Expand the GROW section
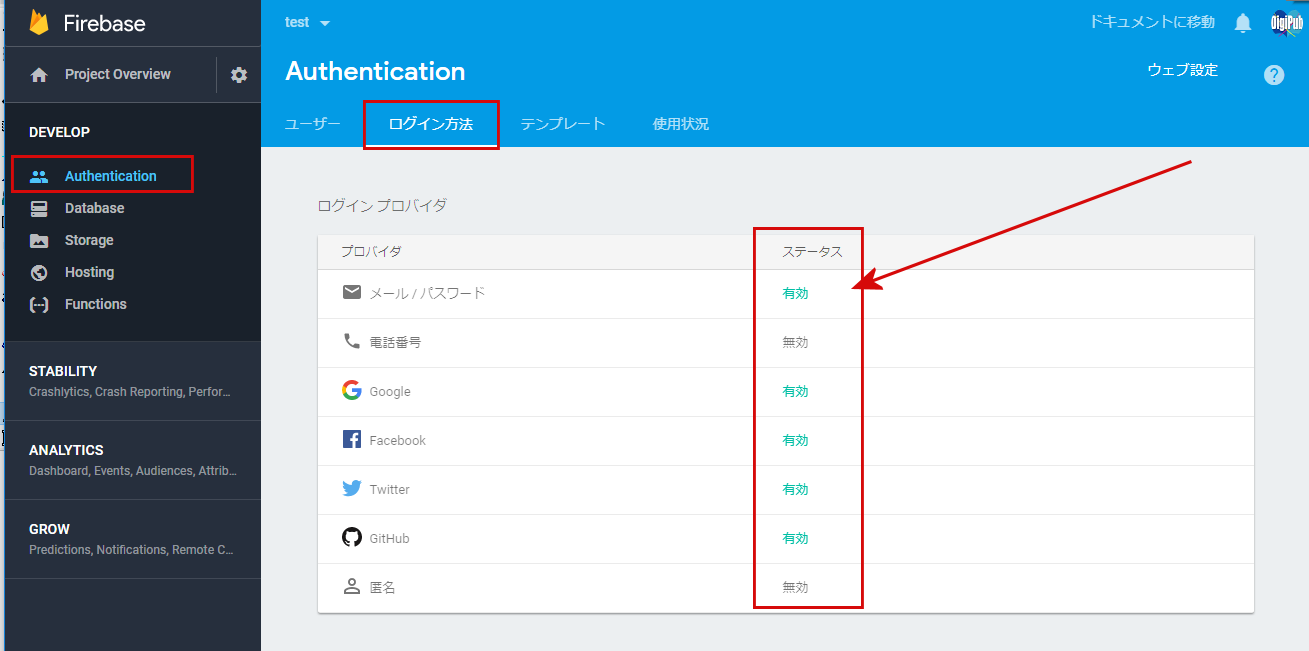The image size is (1309, 651). pyautogui.click(x=133, y=539)
